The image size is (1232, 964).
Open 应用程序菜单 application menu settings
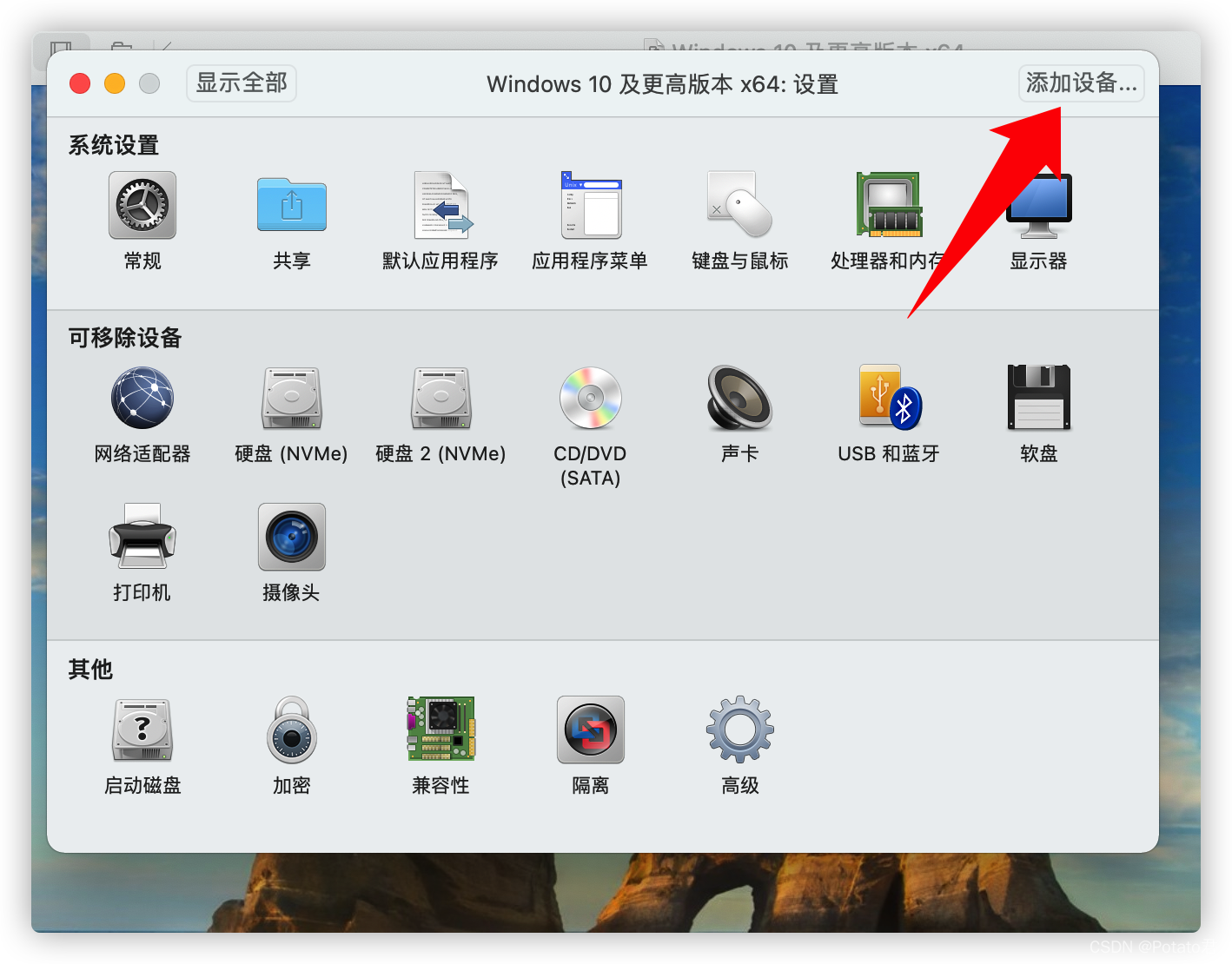[591, 206]
